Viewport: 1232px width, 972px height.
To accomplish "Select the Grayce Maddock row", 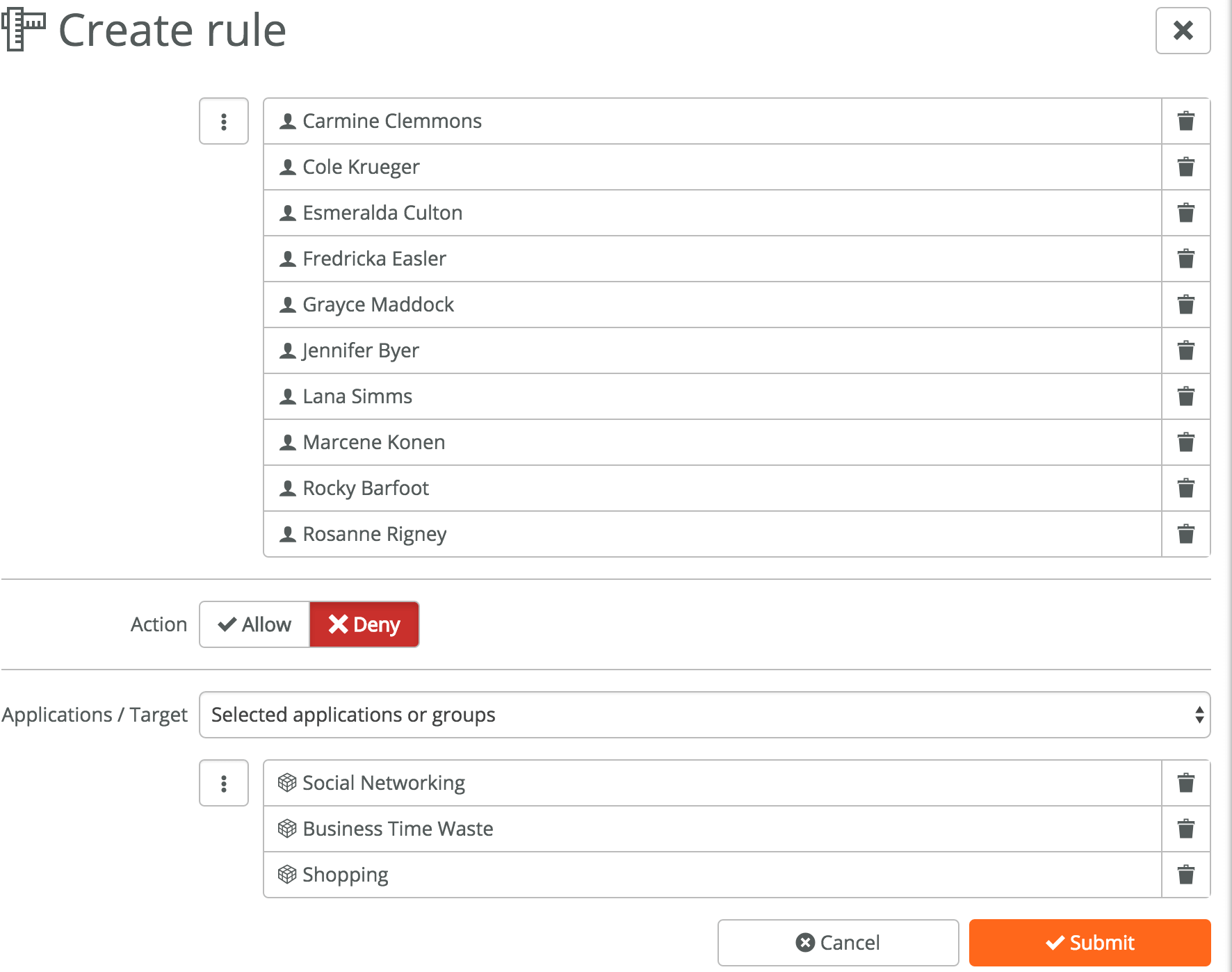I will pyautogui.click(x=713, y=305).
